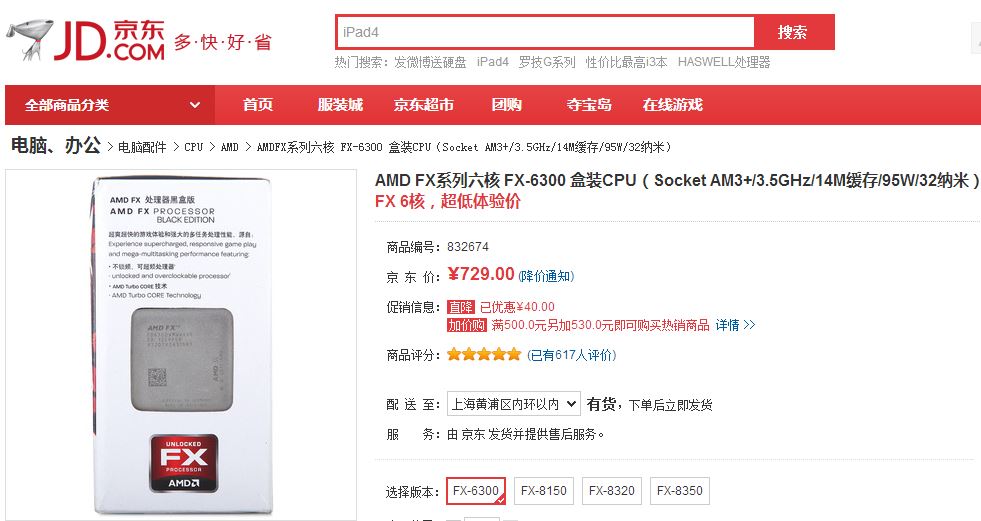Go to the 首页 nav tab
The image size is (981, 521).
(x=258, y=105)
